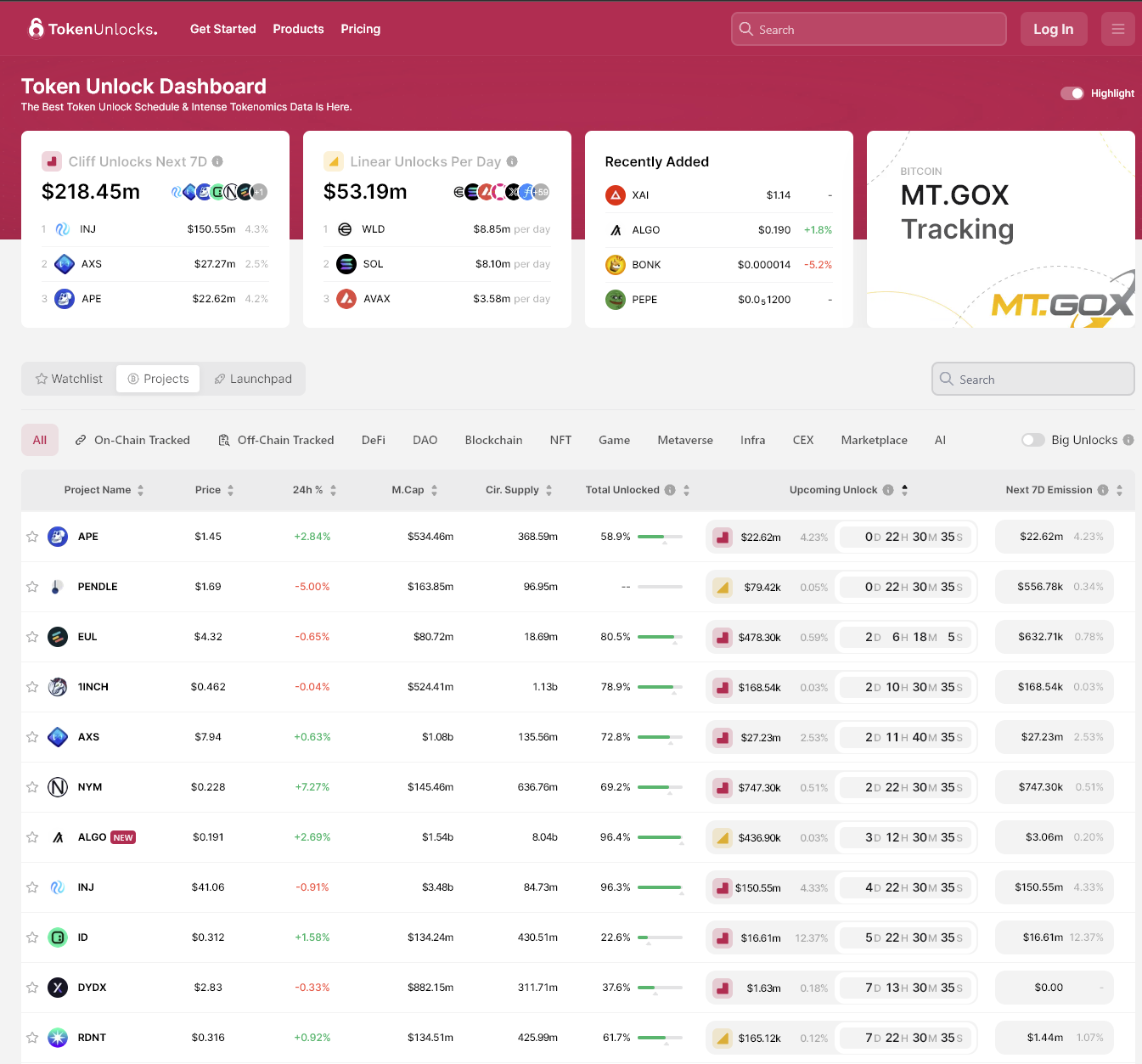1142x1064 pixels.
Task: Click the WLD token icon in Linear Unlocks
Action: [x=345, y=229]
